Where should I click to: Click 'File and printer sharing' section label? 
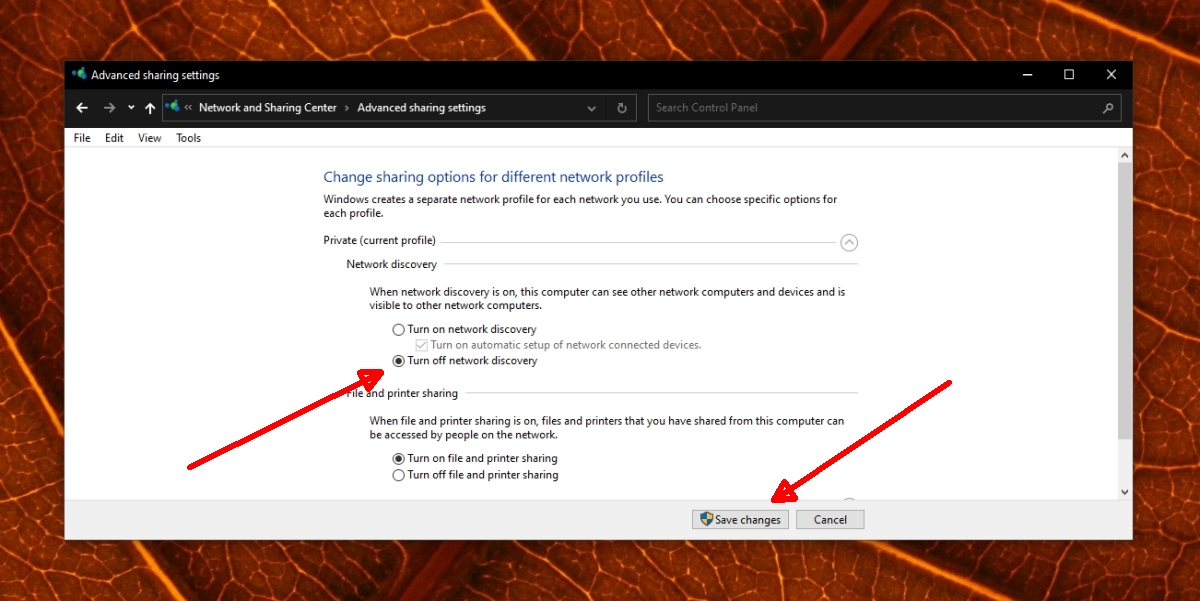coord(402,394)
